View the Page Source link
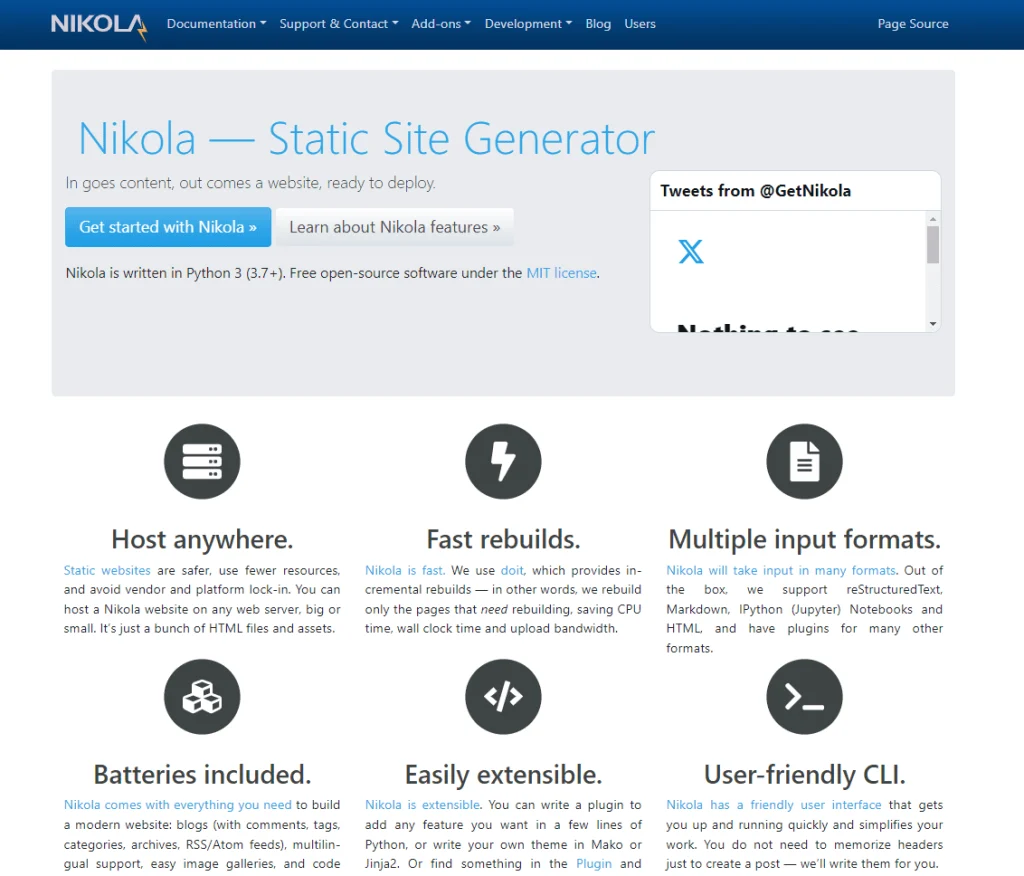1024x876 pixels. (913, 24)
